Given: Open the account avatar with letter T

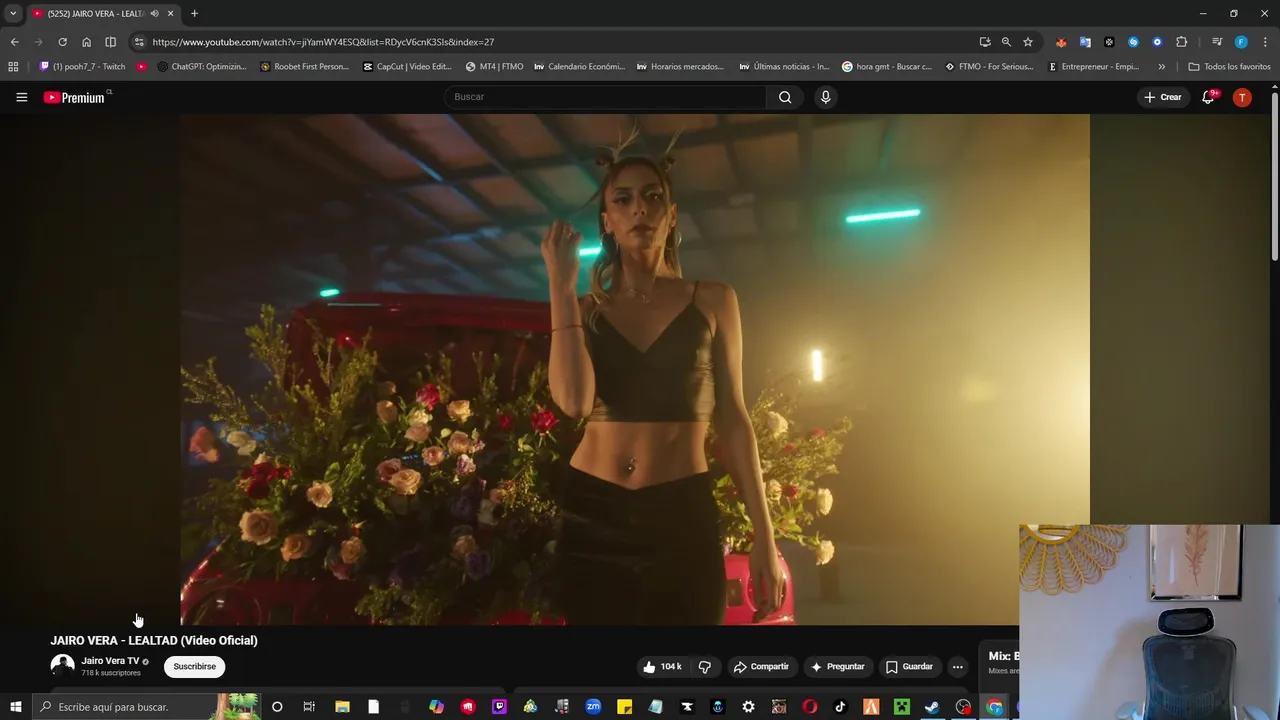Looking at the screenshot, I should (x=1242, y=97).
